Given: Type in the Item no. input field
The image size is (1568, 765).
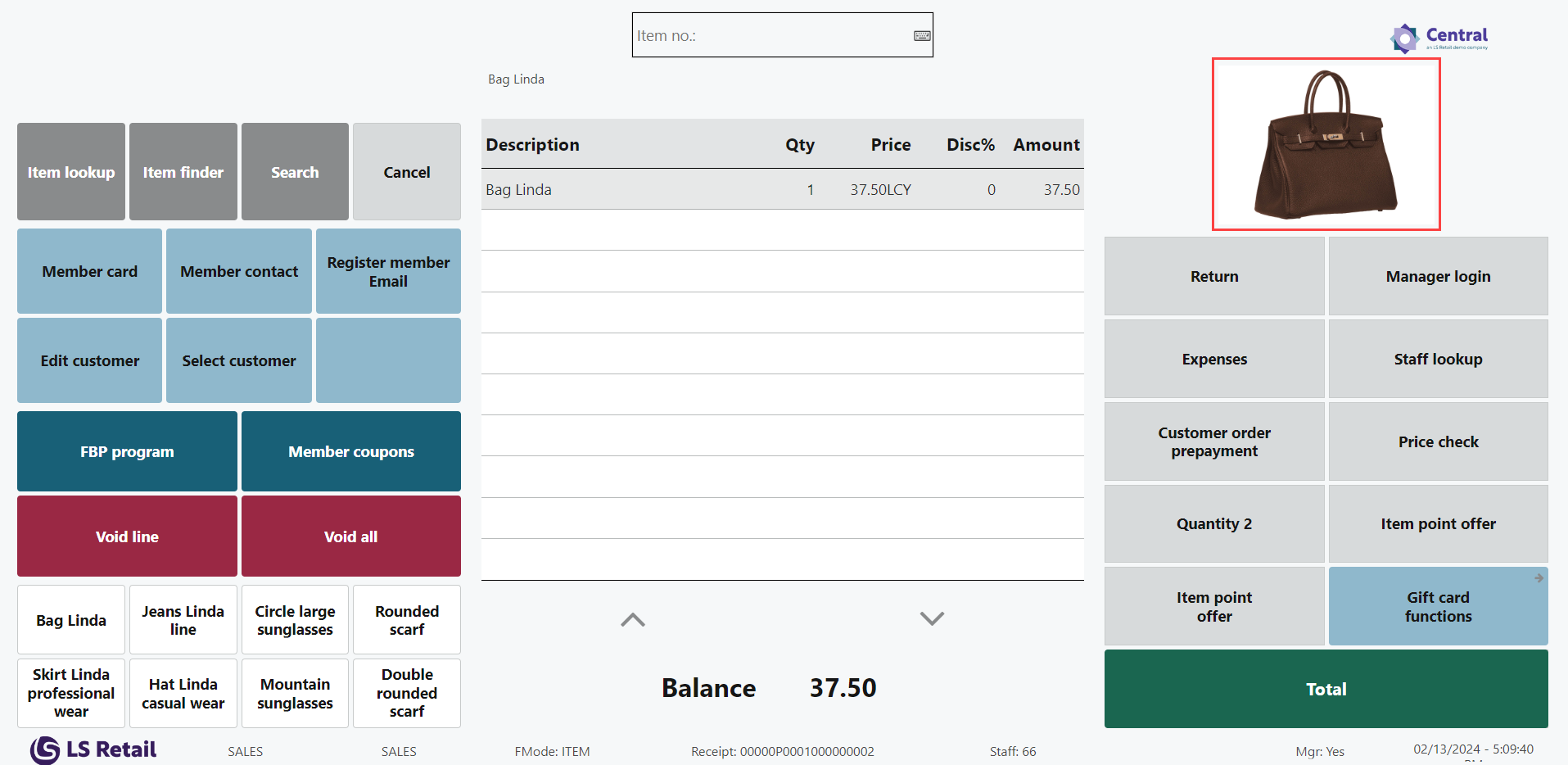Looking at the screenshot, I should coord(770,35).
